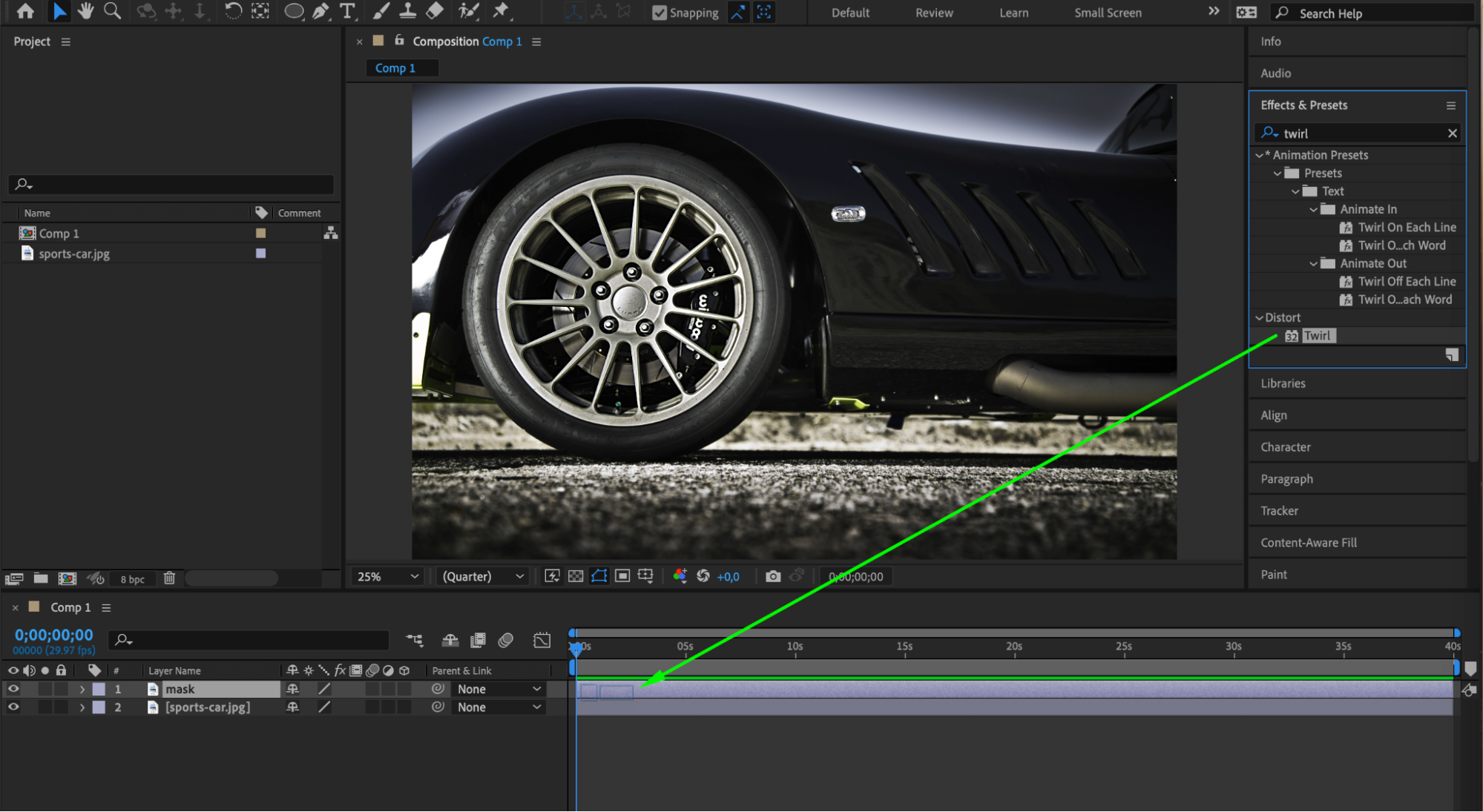
Task: Select the Zoom tool in toolbar
Action: coord(112,11)
